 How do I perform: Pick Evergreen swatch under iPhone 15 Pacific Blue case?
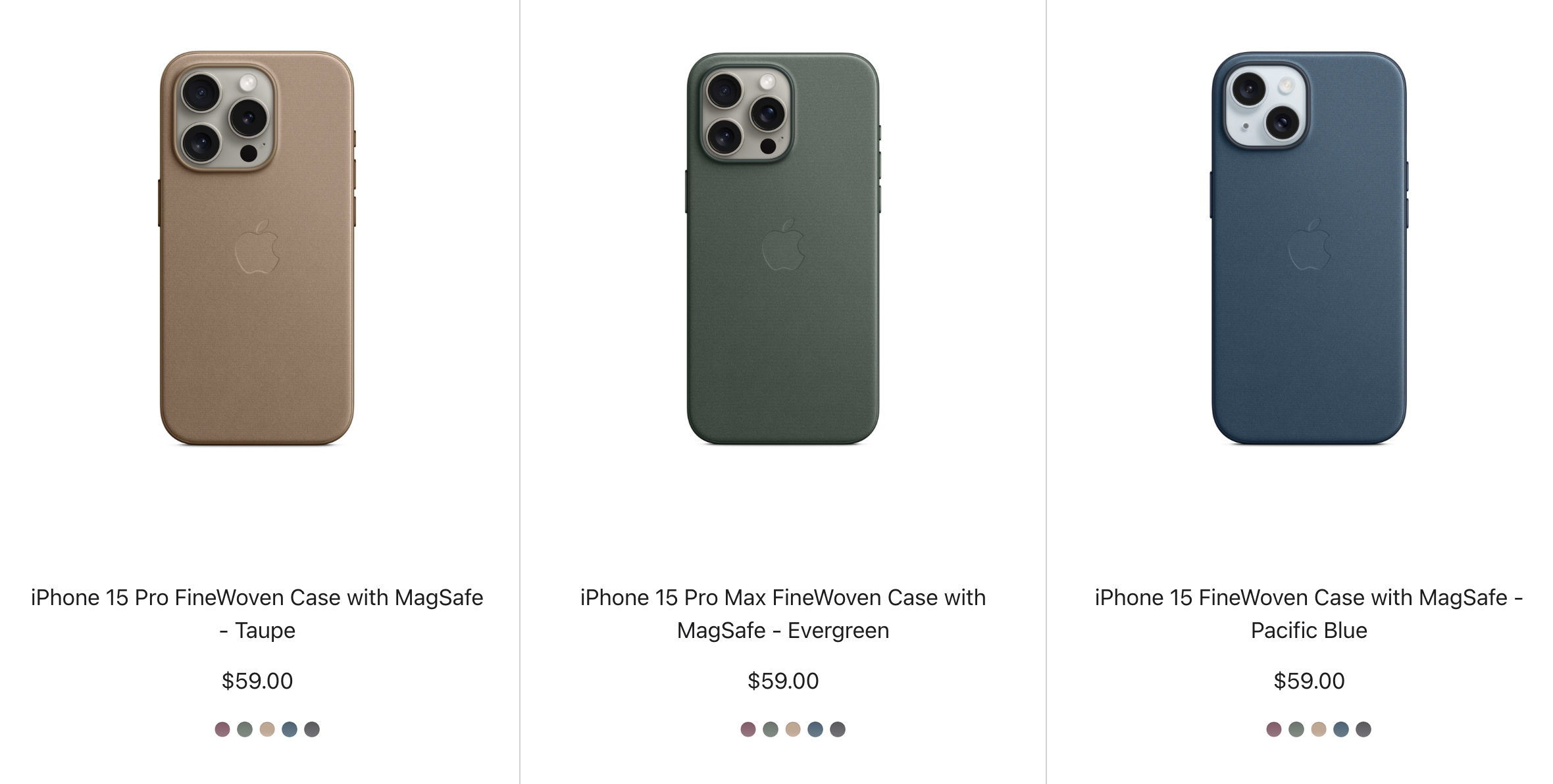point(1296,729)
